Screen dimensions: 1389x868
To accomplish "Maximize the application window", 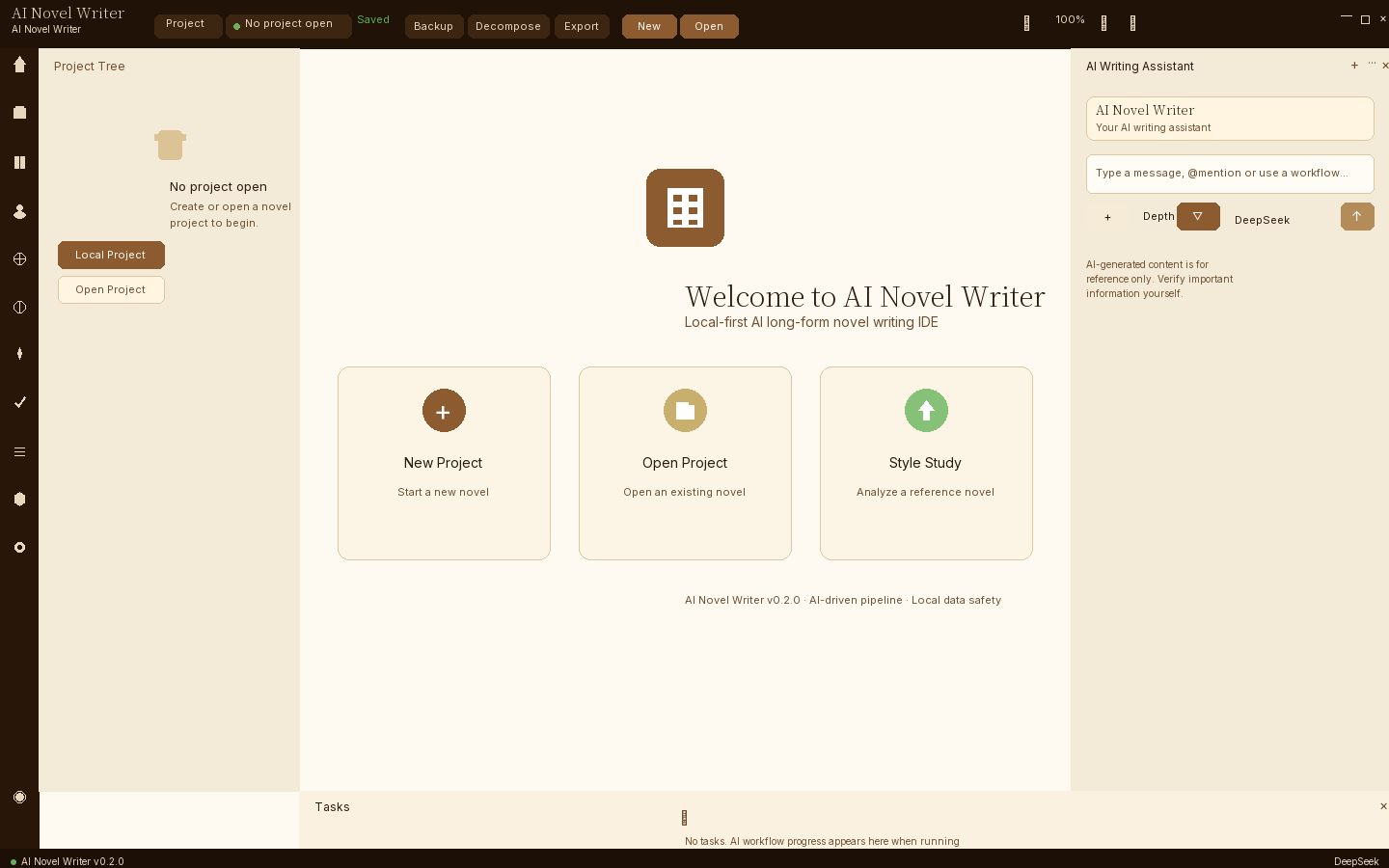I will [x=1365, y=19].
